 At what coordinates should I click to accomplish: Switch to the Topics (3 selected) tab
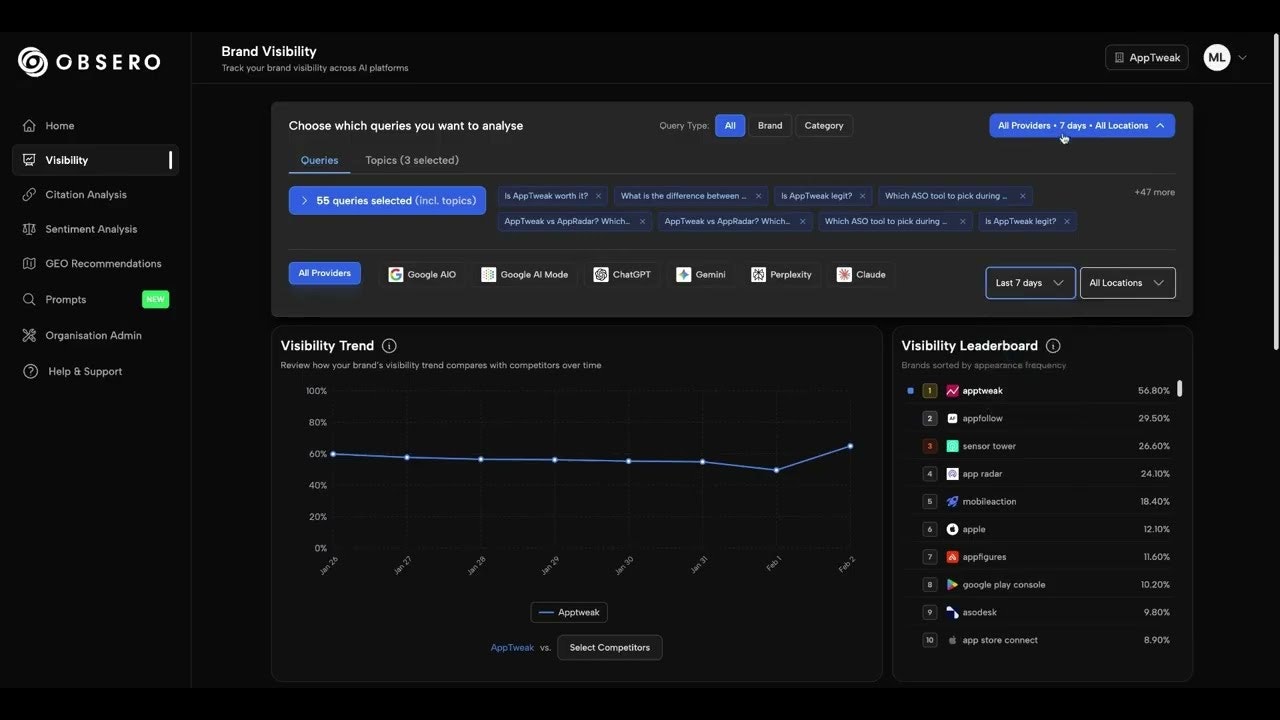tap(412, 161)
